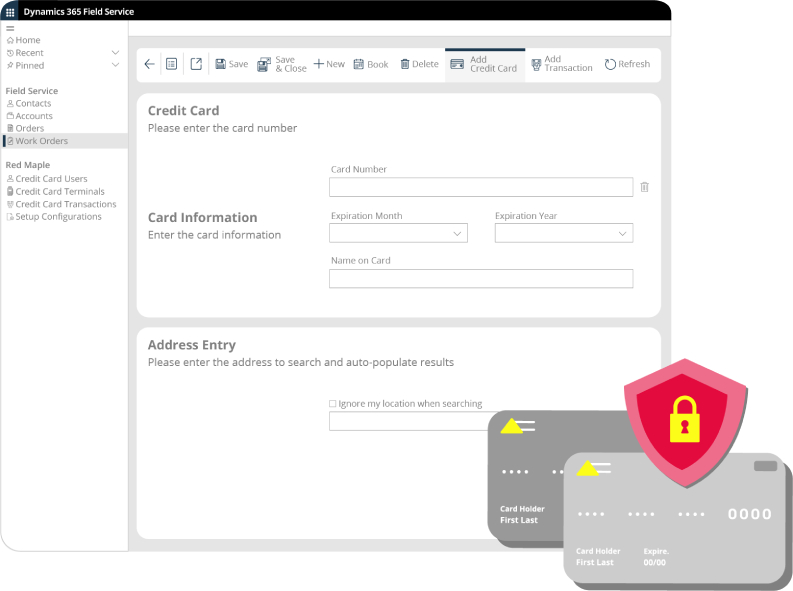Image resolution: width=793 pixels, height=591 pixels.
Task: Click the Work Orders icon
Action: [x=10, y=141]
